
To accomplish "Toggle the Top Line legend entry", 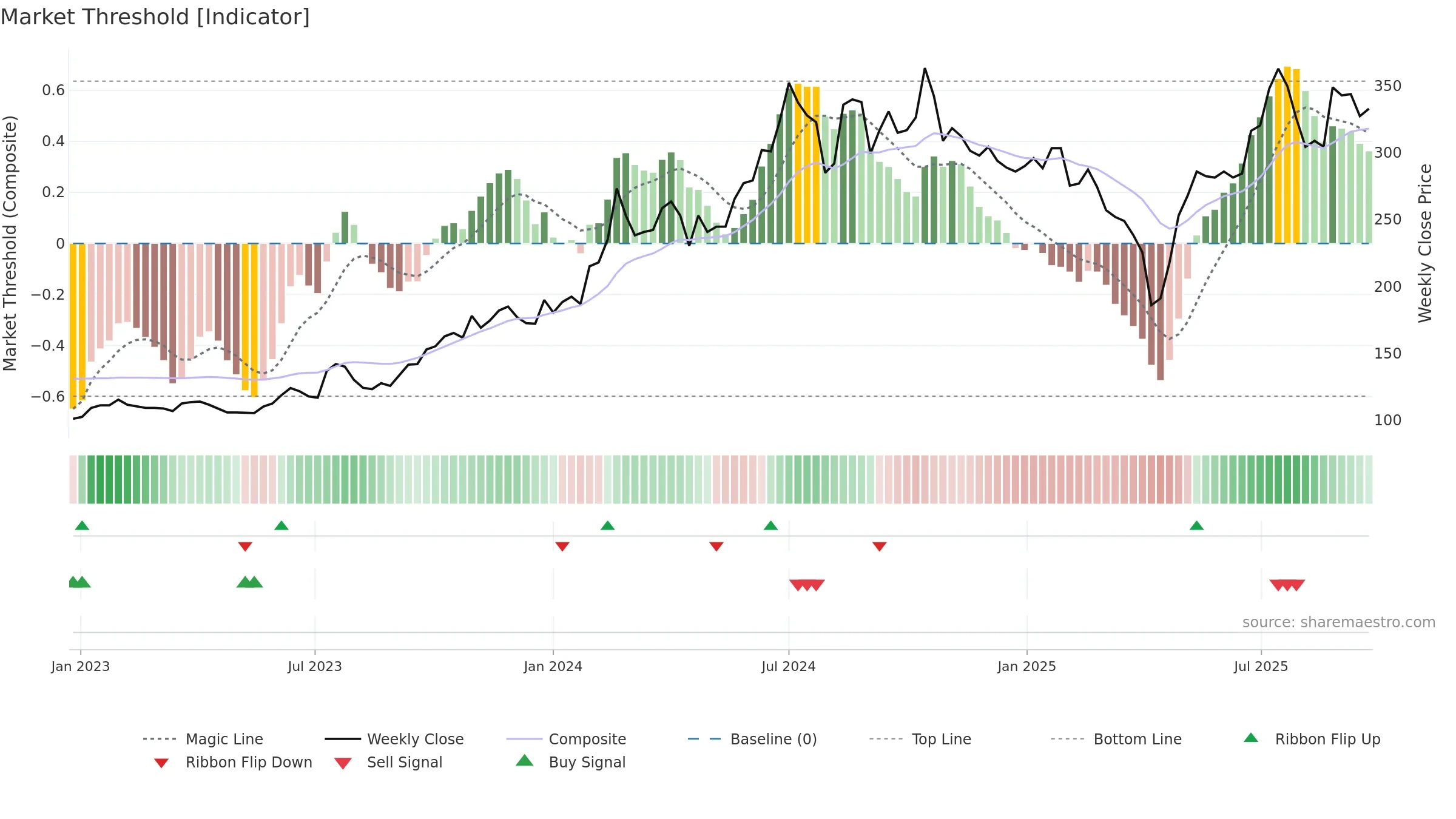I will click(920, 739).
